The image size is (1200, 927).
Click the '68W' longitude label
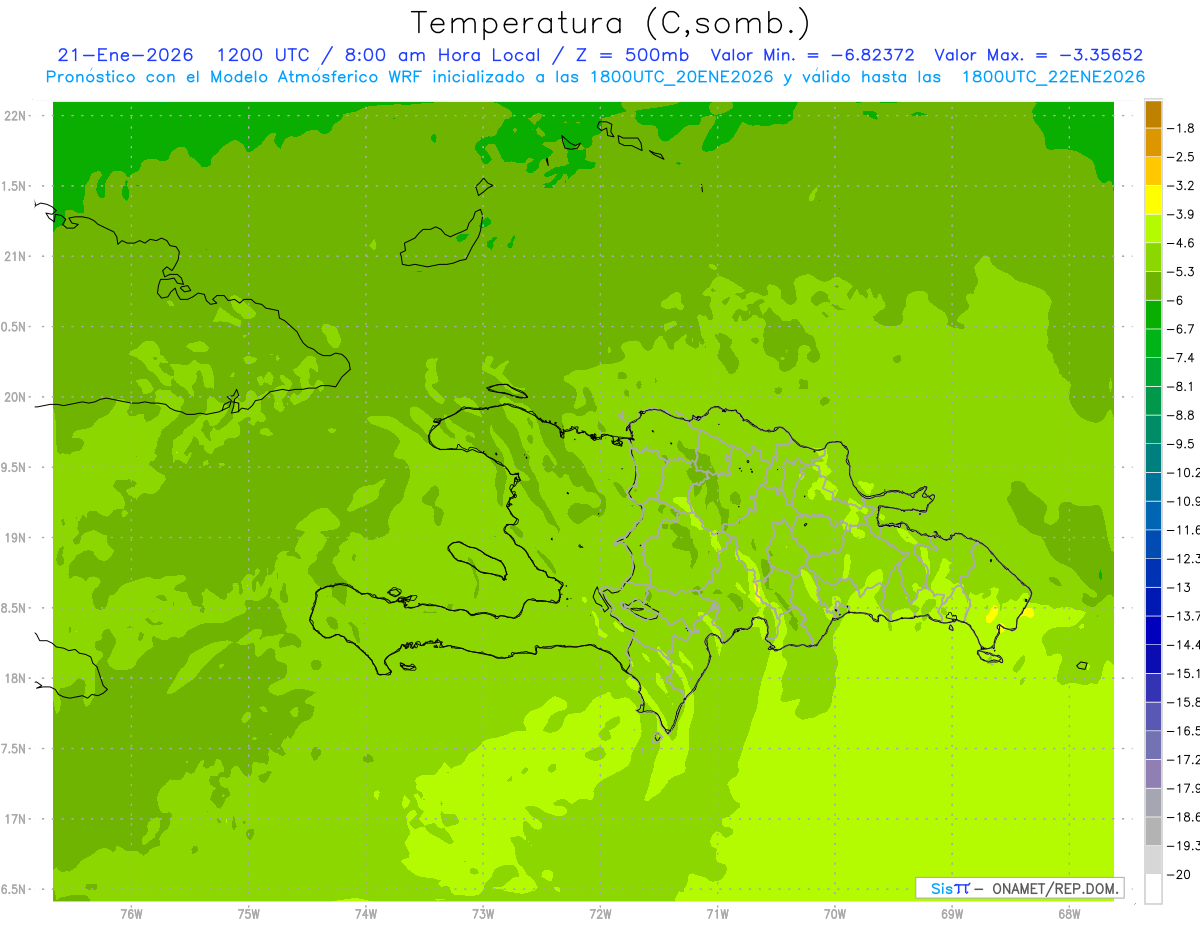[1069, 913]
